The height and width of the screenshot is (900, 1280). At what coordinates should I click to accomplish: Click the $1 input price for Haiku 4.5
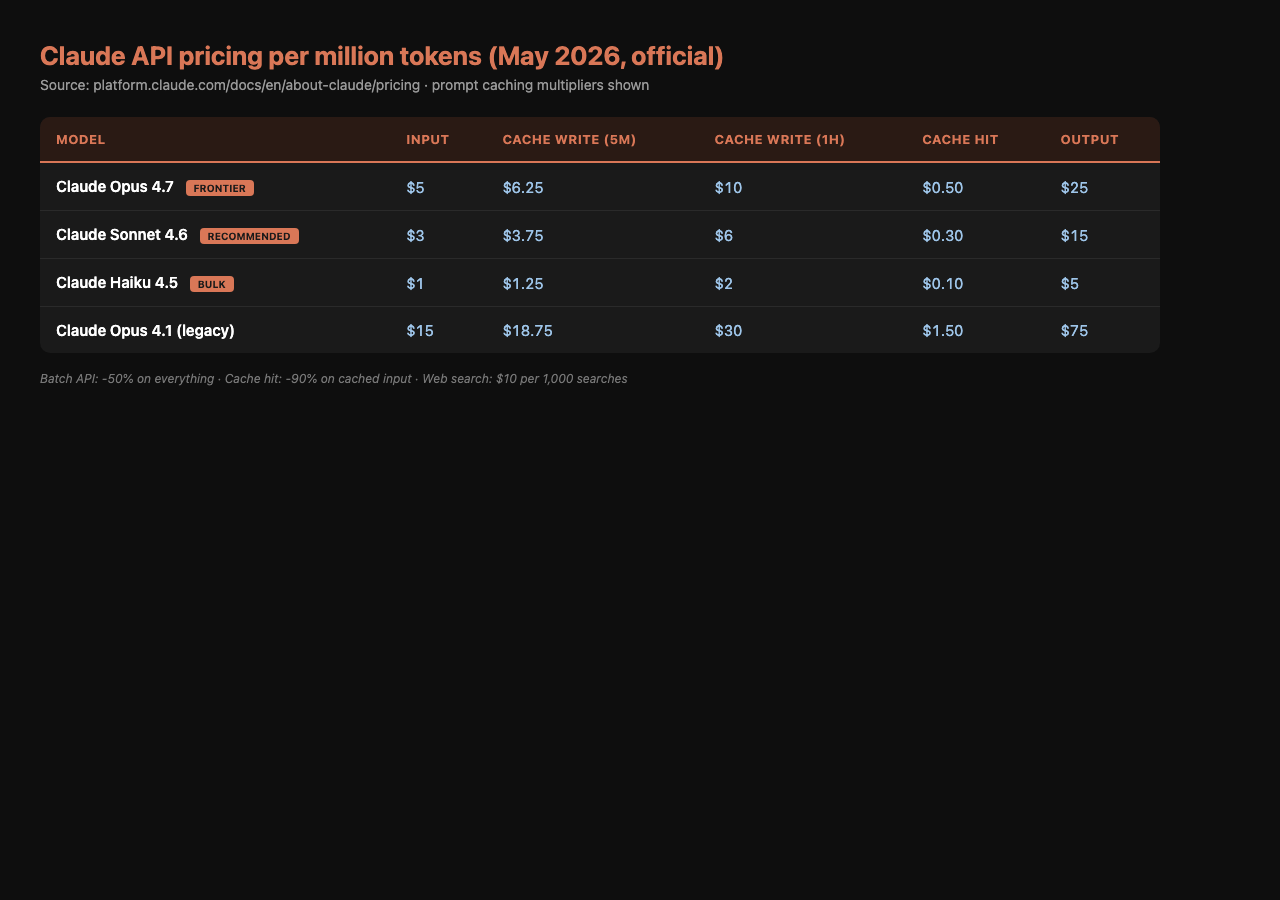[x=415, y=283]
